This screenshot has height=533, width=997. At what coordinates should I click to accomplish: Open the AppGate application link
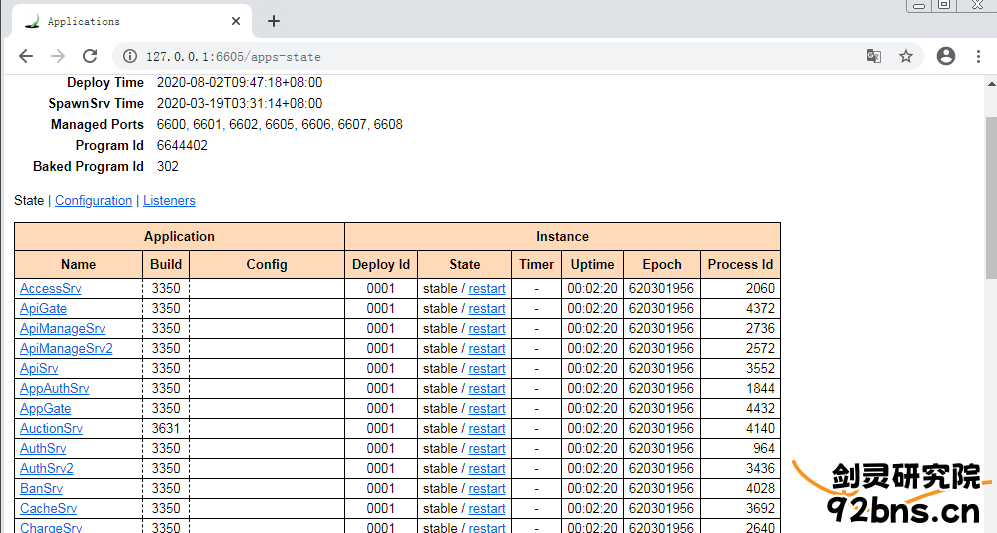click(x=46, y=408)
